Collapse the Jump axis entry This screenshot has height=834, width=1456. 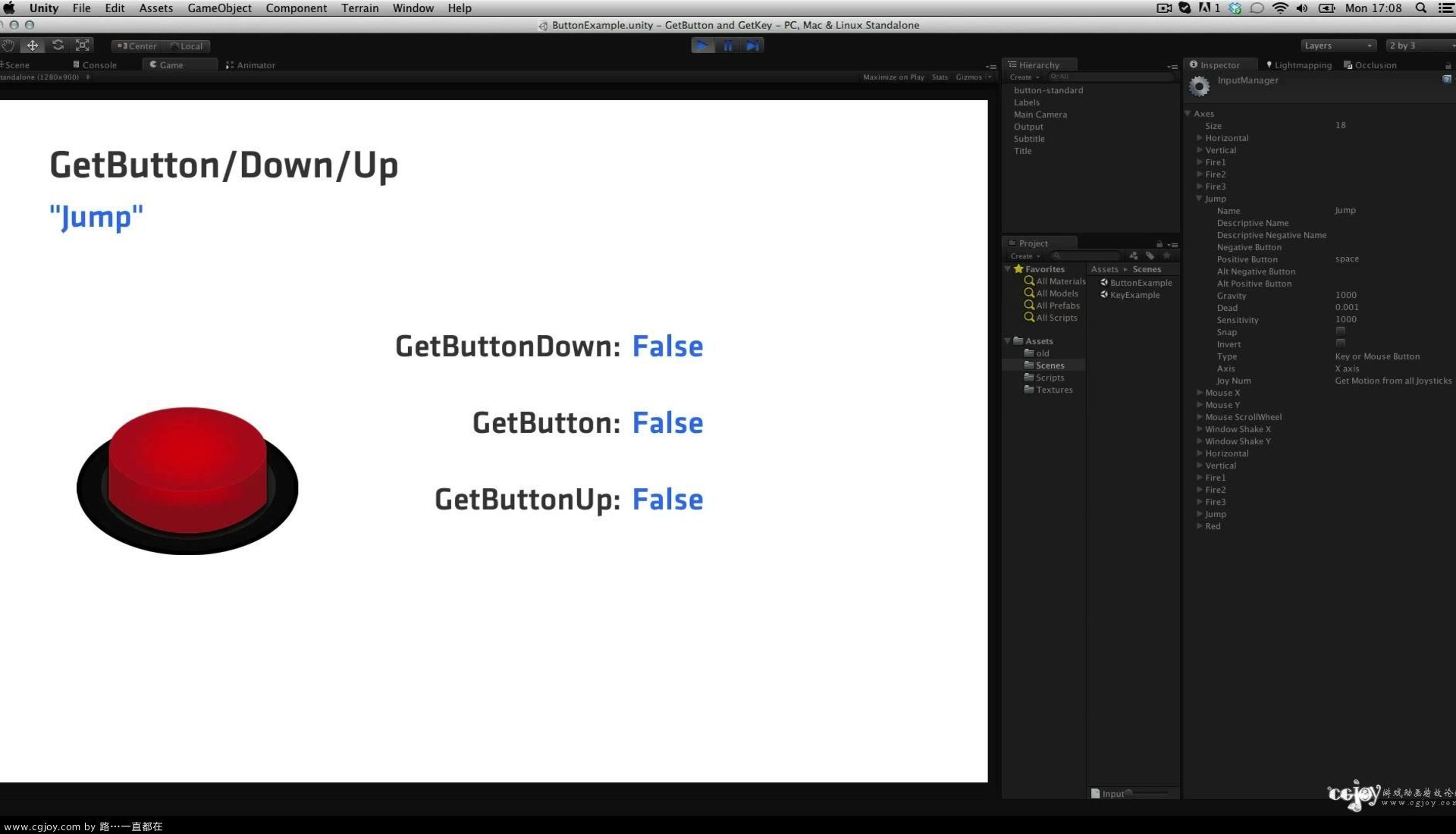1199,199
